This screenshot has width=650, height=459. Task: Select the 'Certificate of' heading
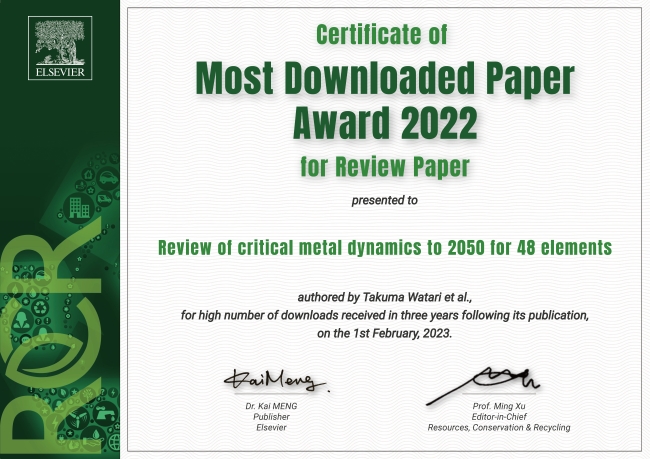point(384,35)
